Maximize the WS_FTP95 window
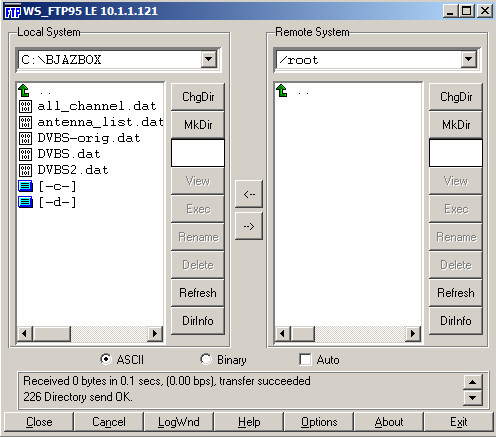The width and height of the screenshot is (496, 437). point(467,11)
